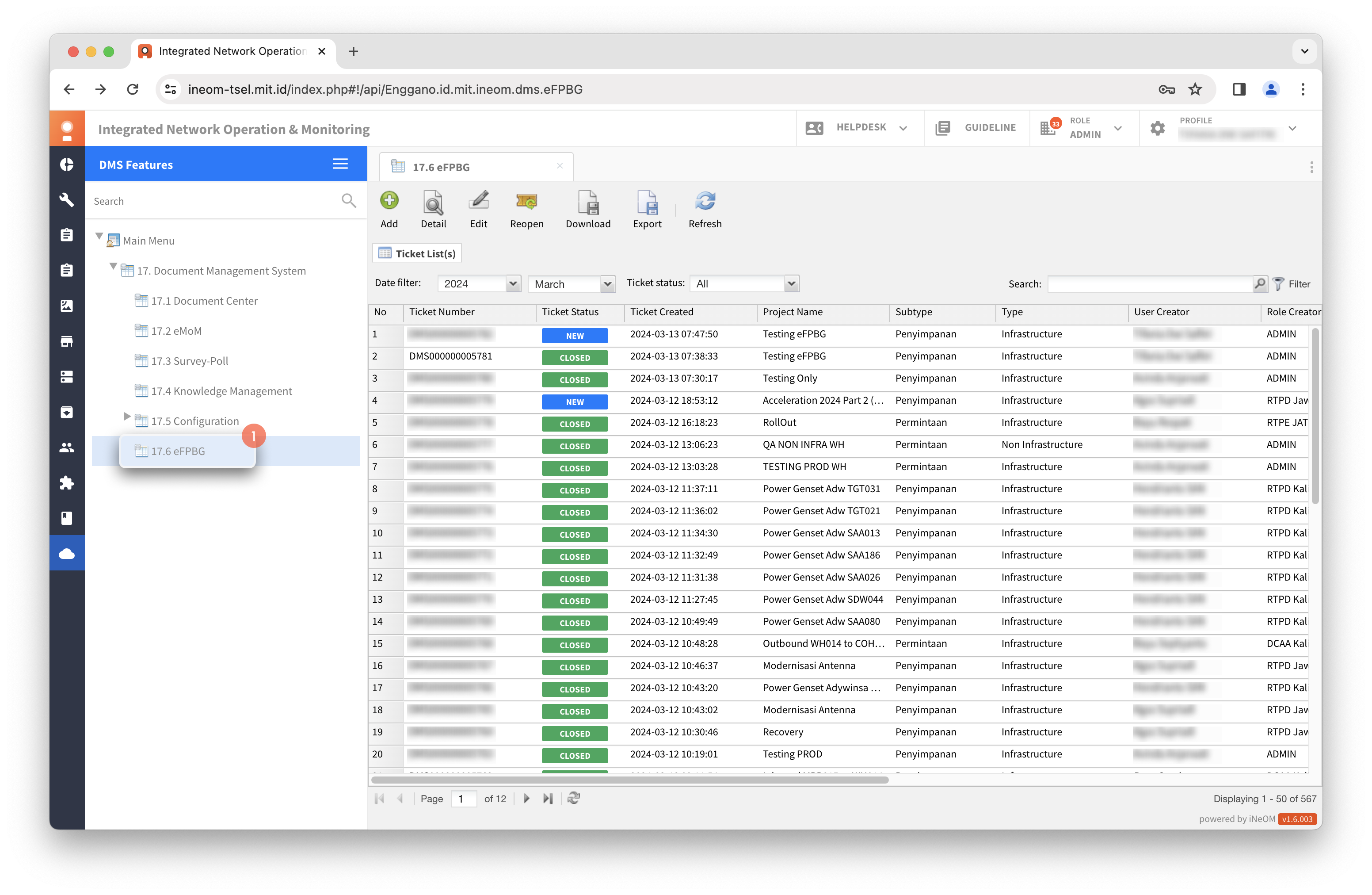Expand the 17.5 Configuration tree node
1372x895 pixels.
[x=127, y=417]
